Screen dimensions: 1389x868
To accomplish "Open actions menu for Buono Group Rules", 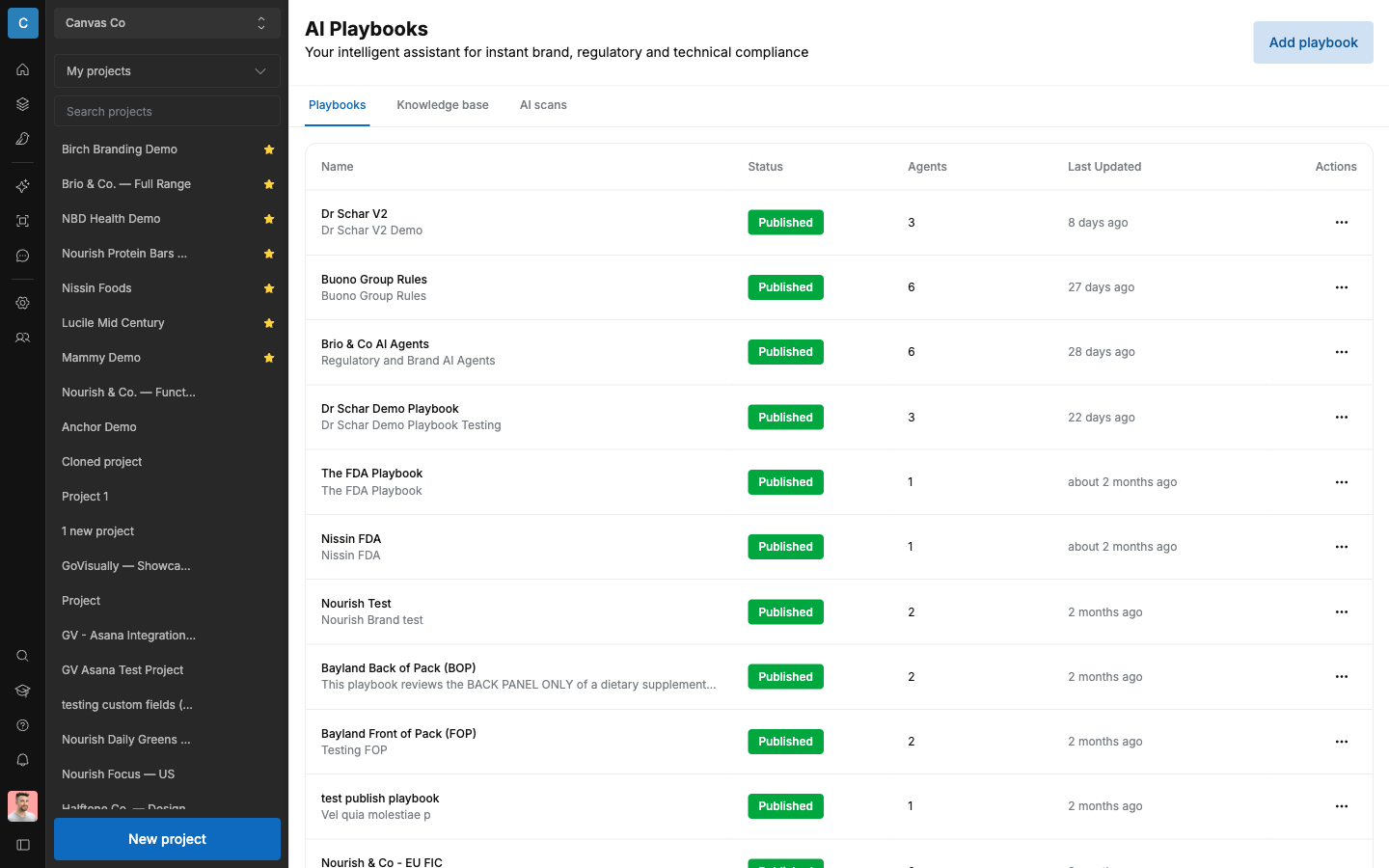I will pyautogui.click(x=1341, y=287).
